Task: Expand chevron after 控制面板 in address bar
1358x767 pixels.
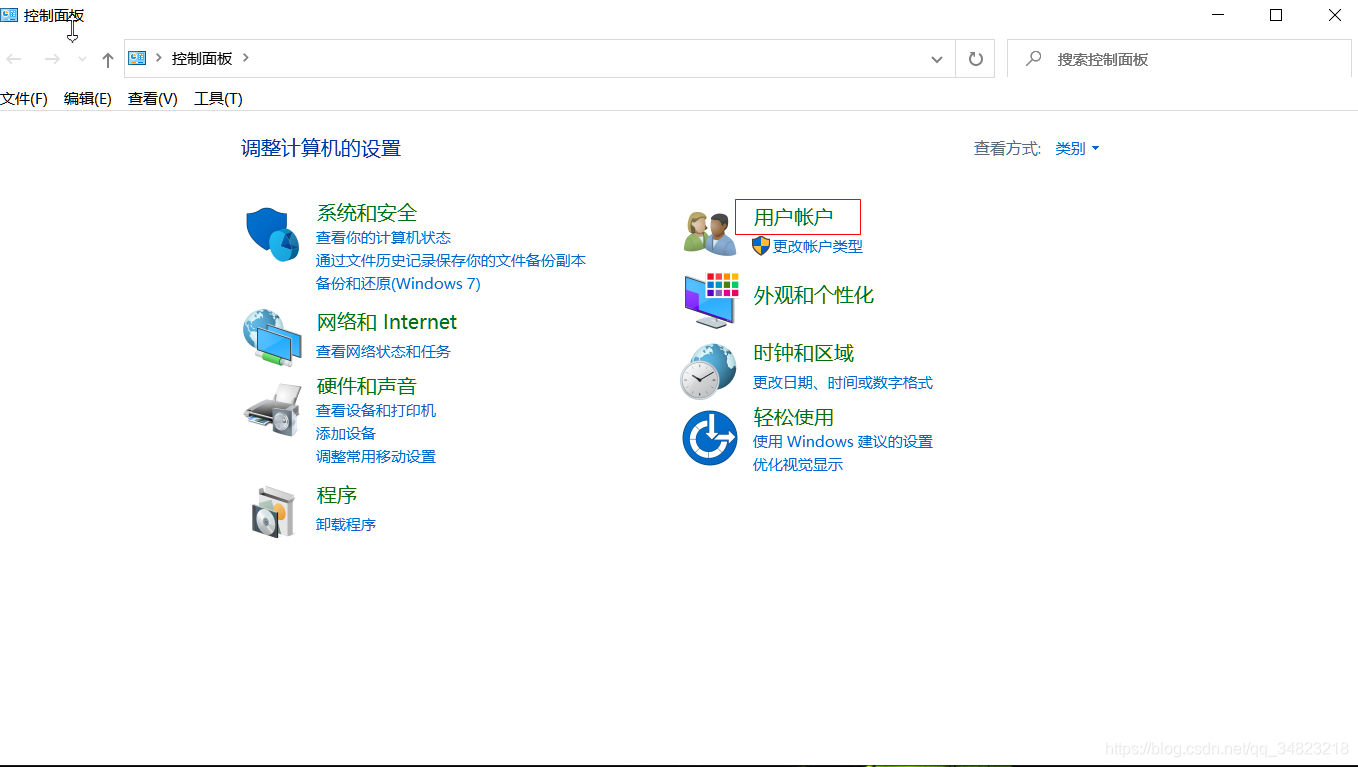Action: coord(246,58)
